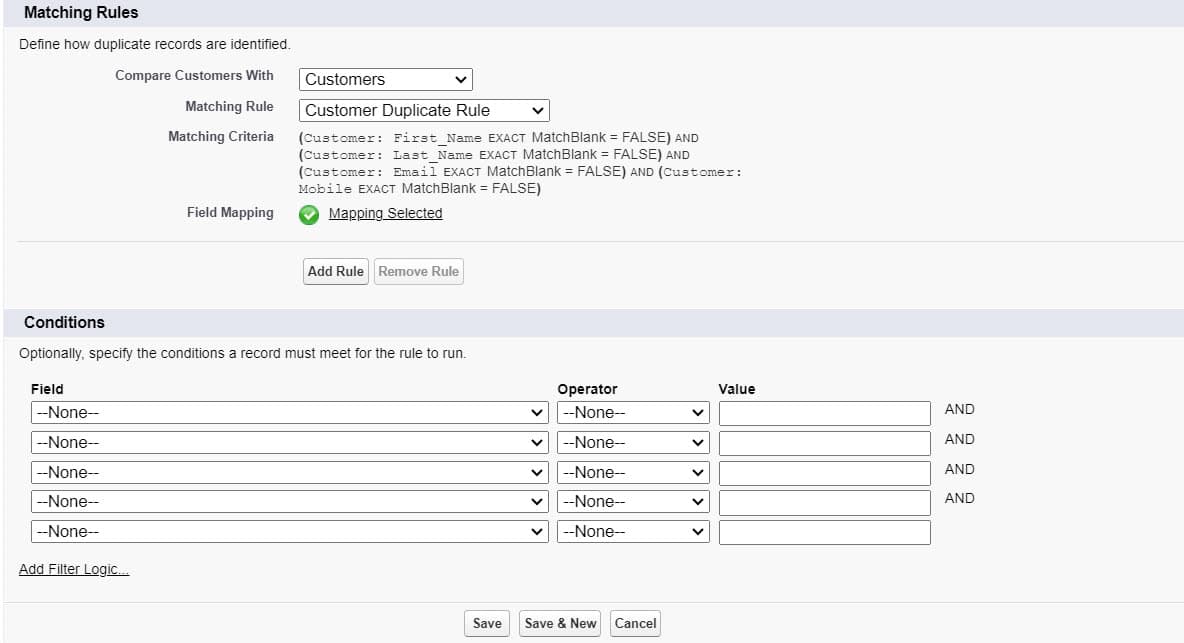Click the Conditions section heading
Screen dimensions: 1184x643
coord(64,322)
